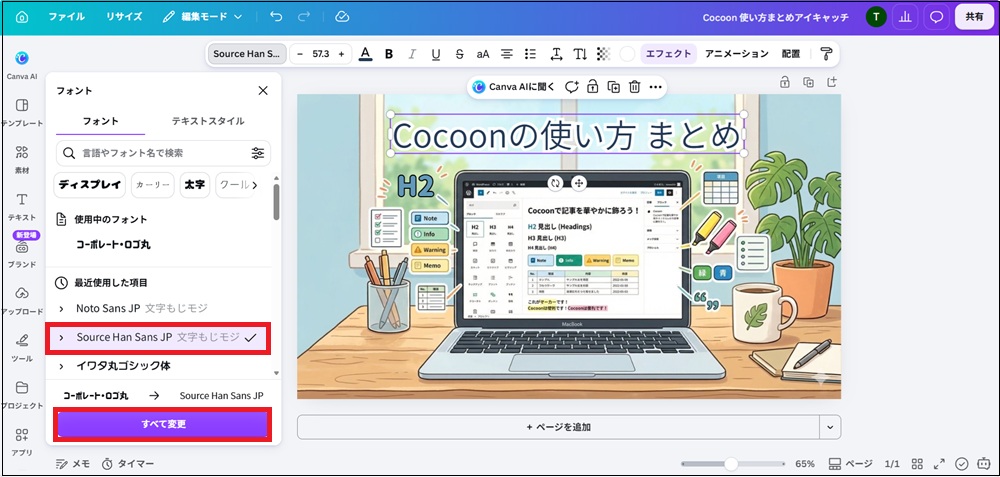Screen dimensions: 1000x477
Task: Open ツール in the sidebar
Action: pyautogui.click(x=22, y=348)
